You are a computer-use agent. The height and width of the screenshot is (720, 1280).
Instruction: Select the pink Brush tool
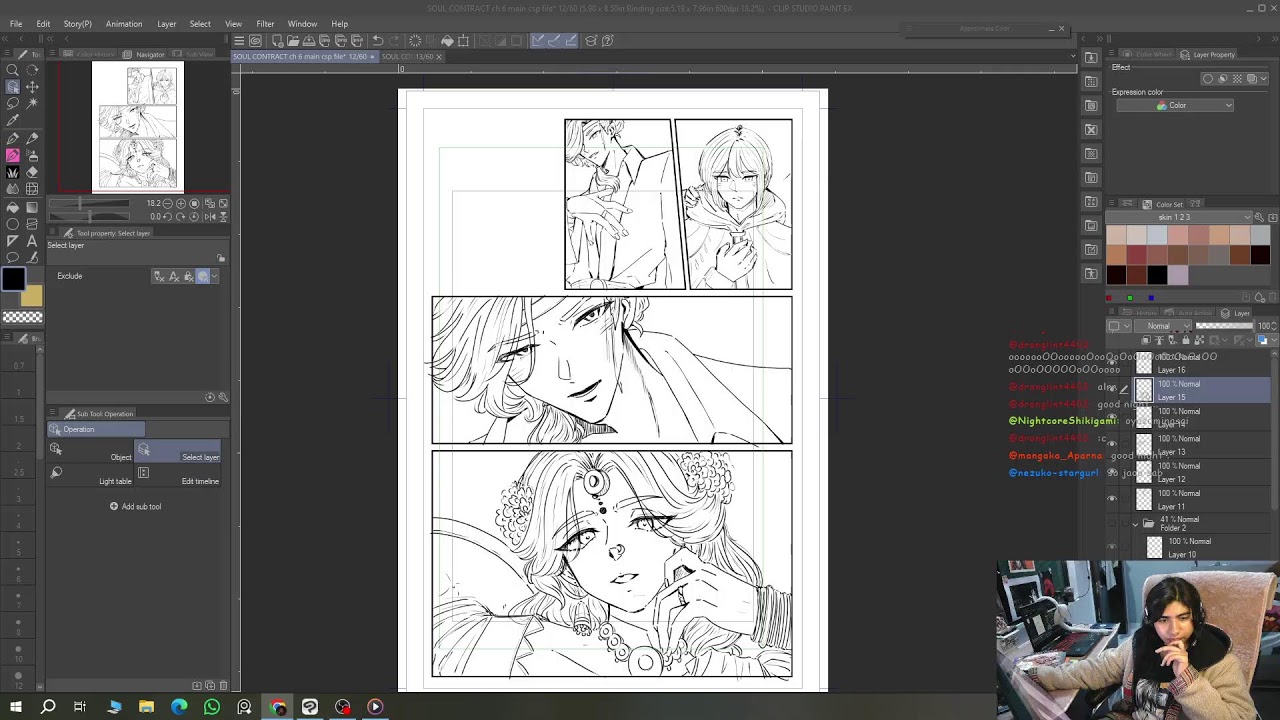pos(13,155)
